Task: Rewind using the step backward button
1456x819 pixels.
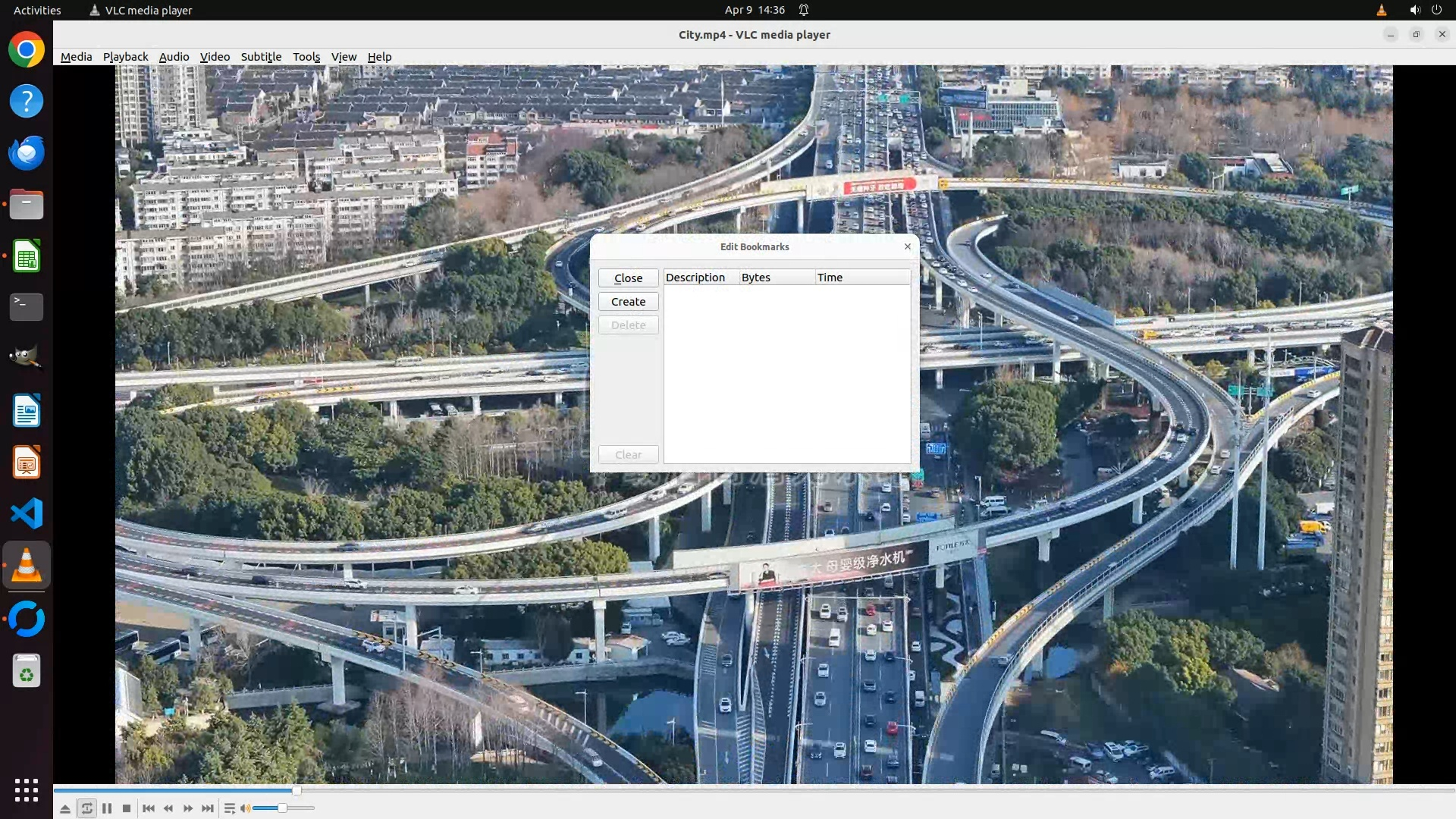Action: [x=168, y=808]
